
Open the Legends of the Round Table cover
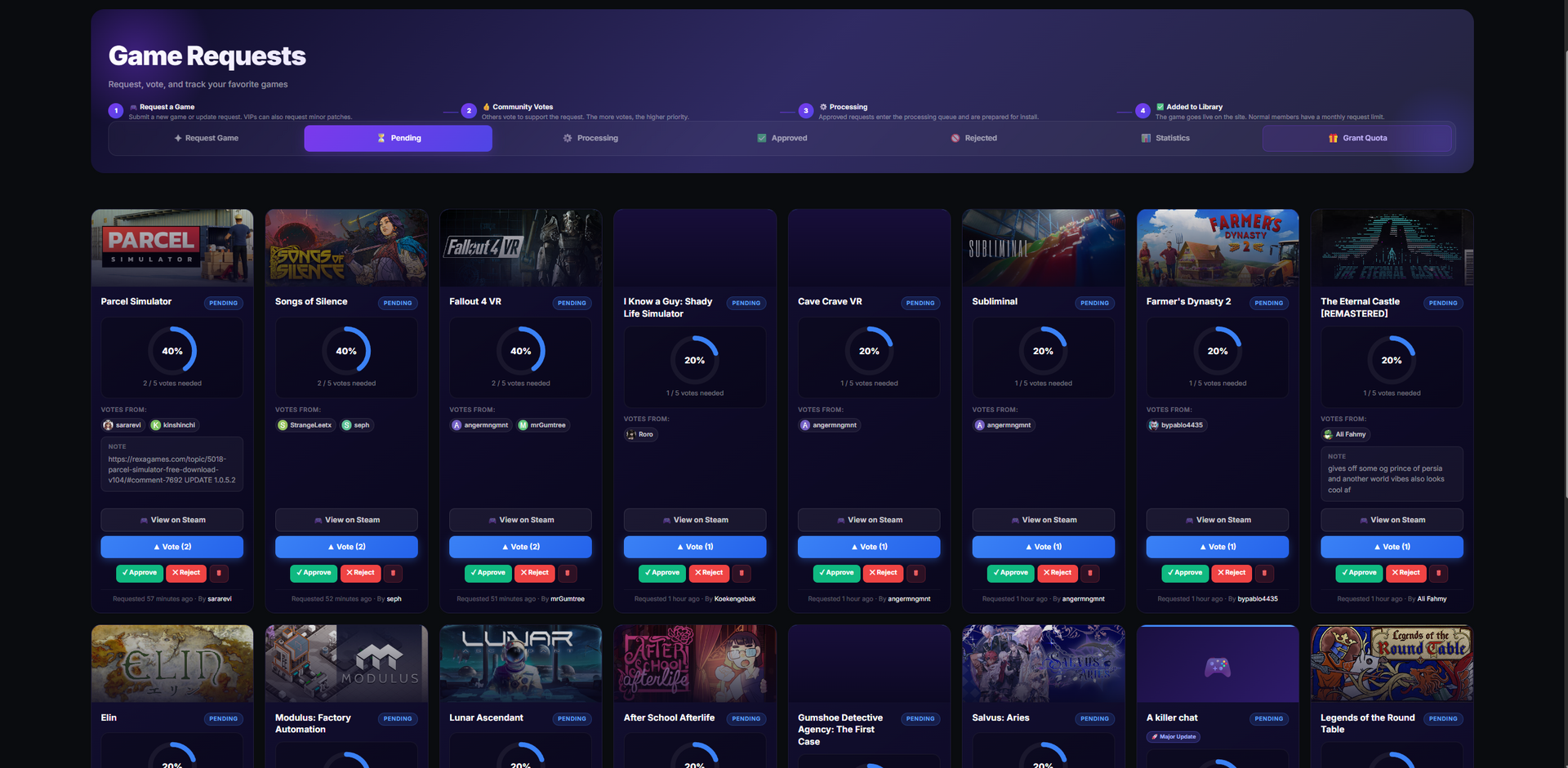(x=1392, y=664)
